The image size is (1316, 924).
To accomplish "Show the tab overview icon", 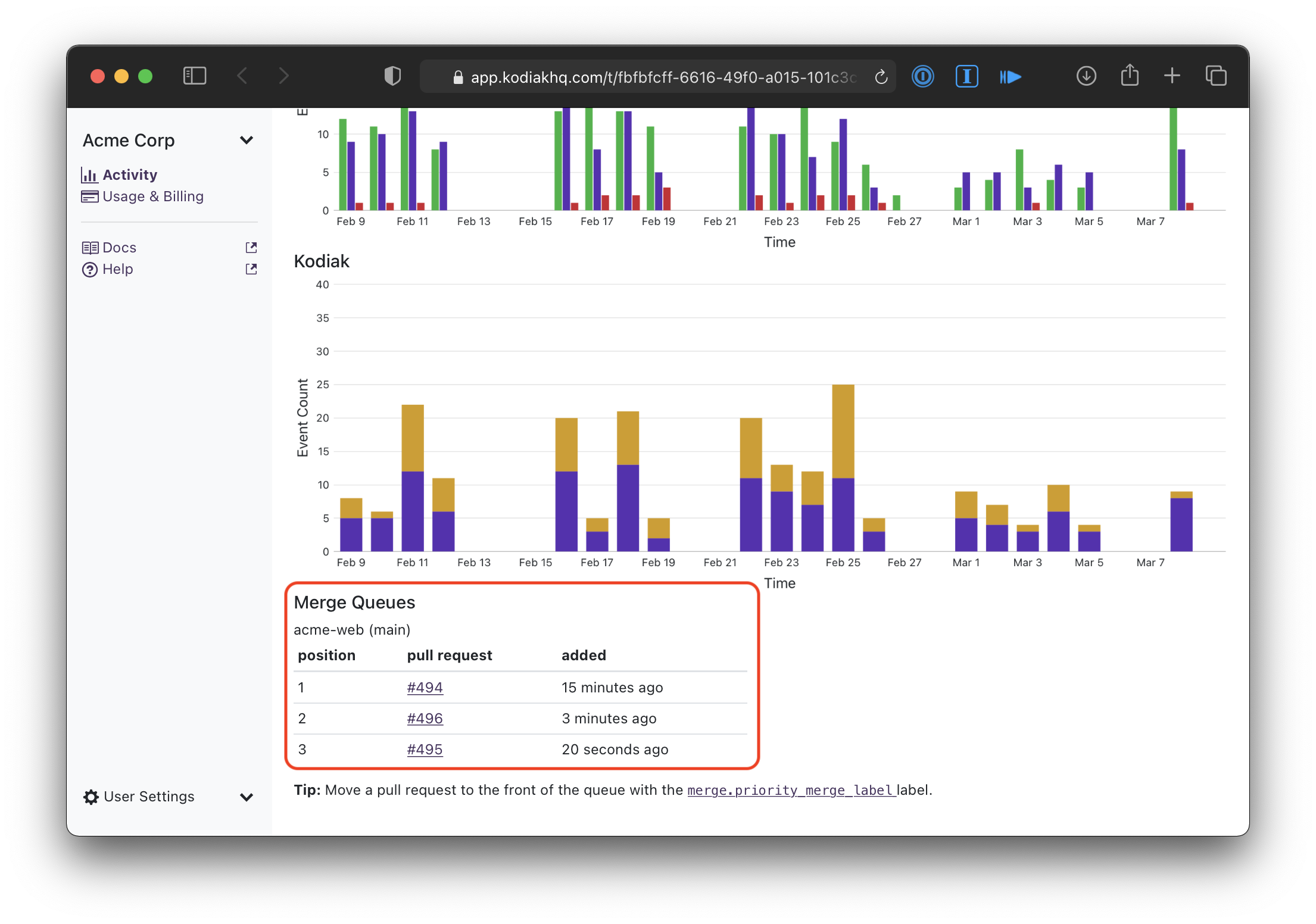I will tap(1215, 76).
